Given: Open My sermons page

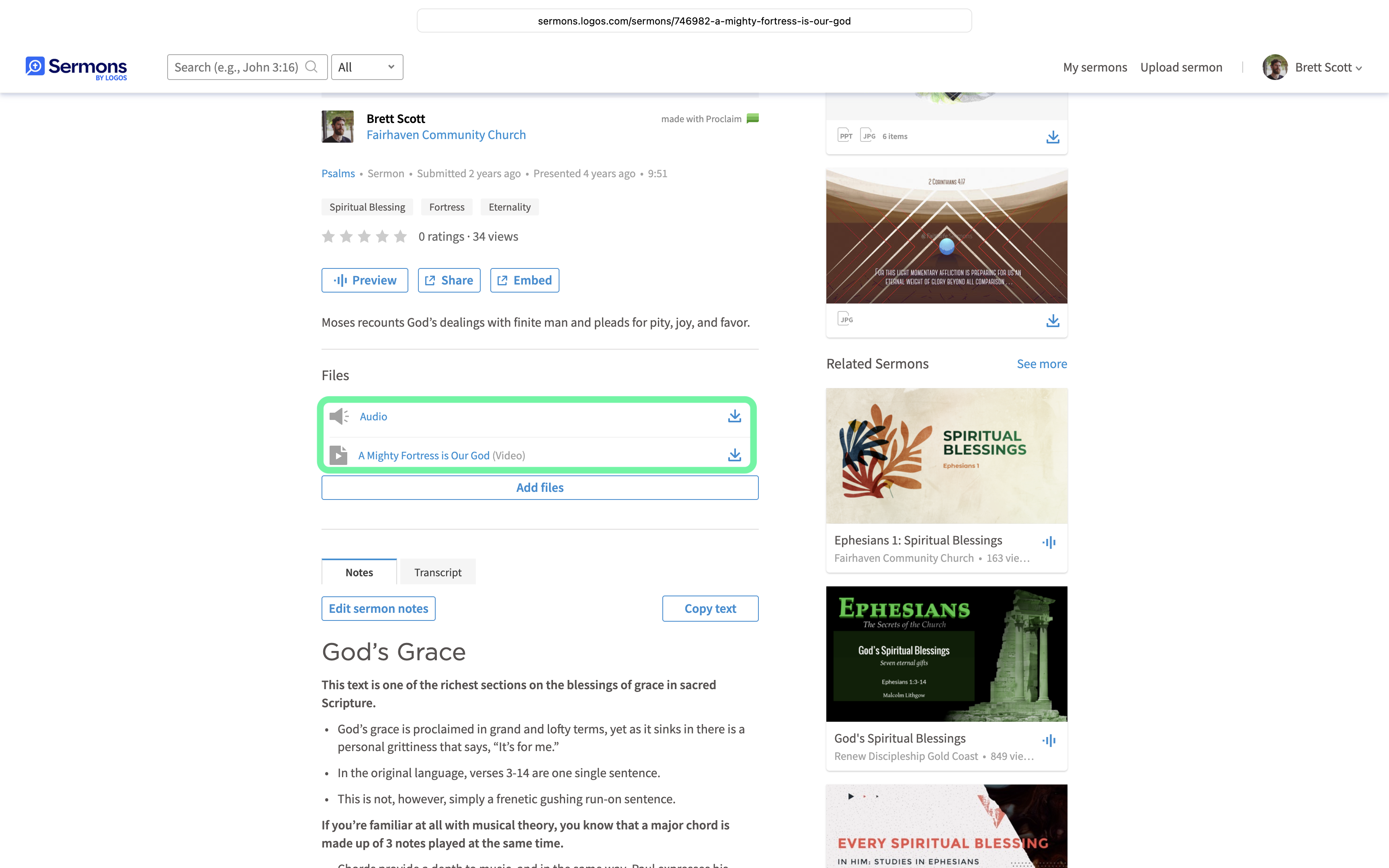Looking at the screenshot, I should [x=1094, y=67].
